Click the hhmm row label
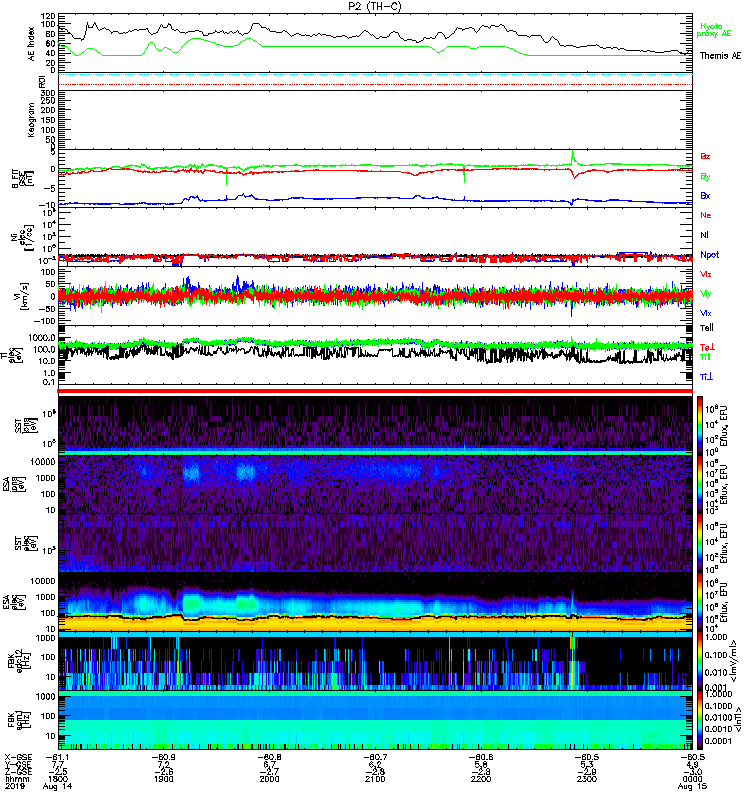 pyautogui.click(x=15, y=779)
